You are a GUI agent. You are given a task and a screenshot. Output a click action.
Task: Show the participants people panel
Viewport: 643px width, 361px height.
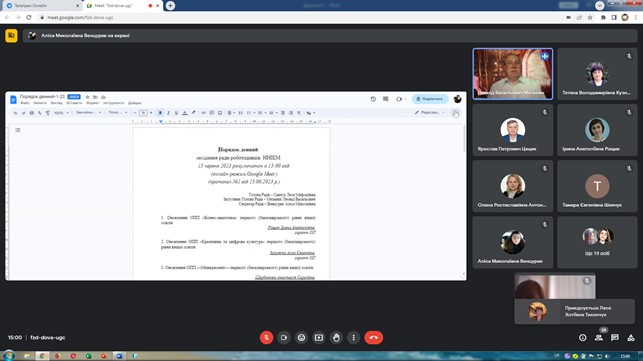(599, 338)
